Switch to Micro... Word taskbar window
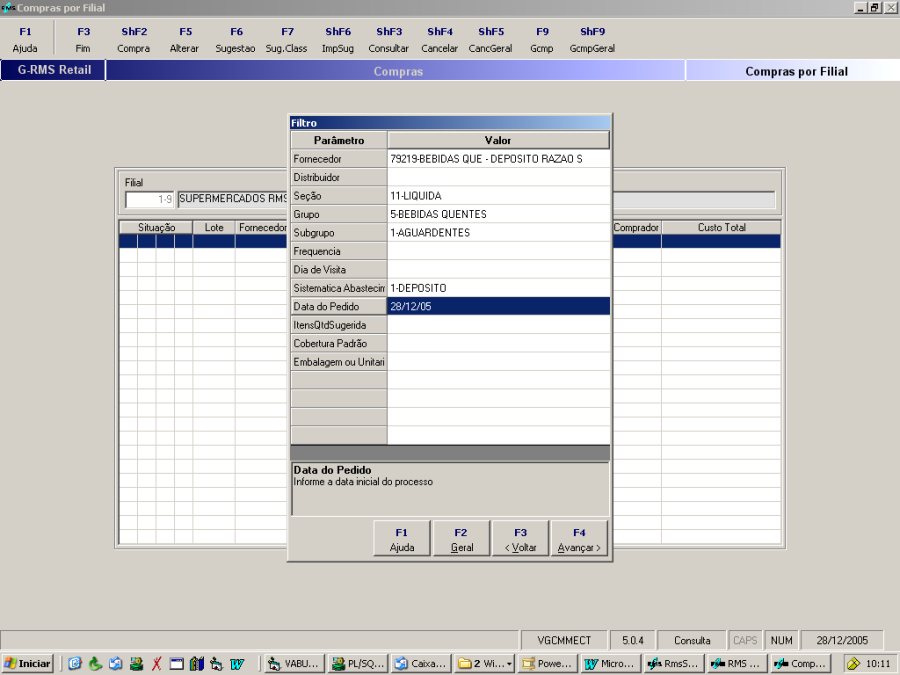The image size is (900, 675). pos(610,664)
